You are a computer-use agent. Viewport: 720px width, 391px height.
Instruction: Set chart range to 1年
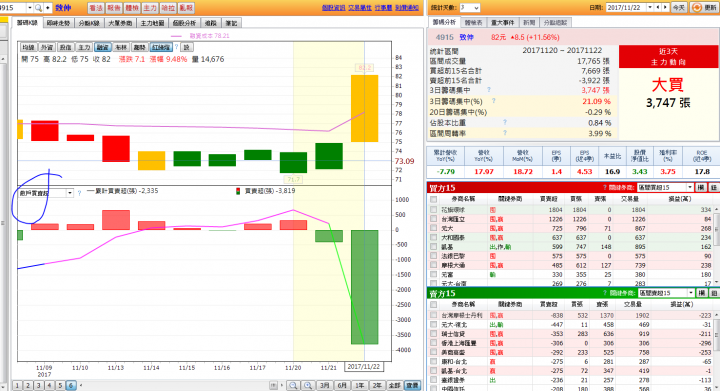pyautogui.click(x=359, y=385)
